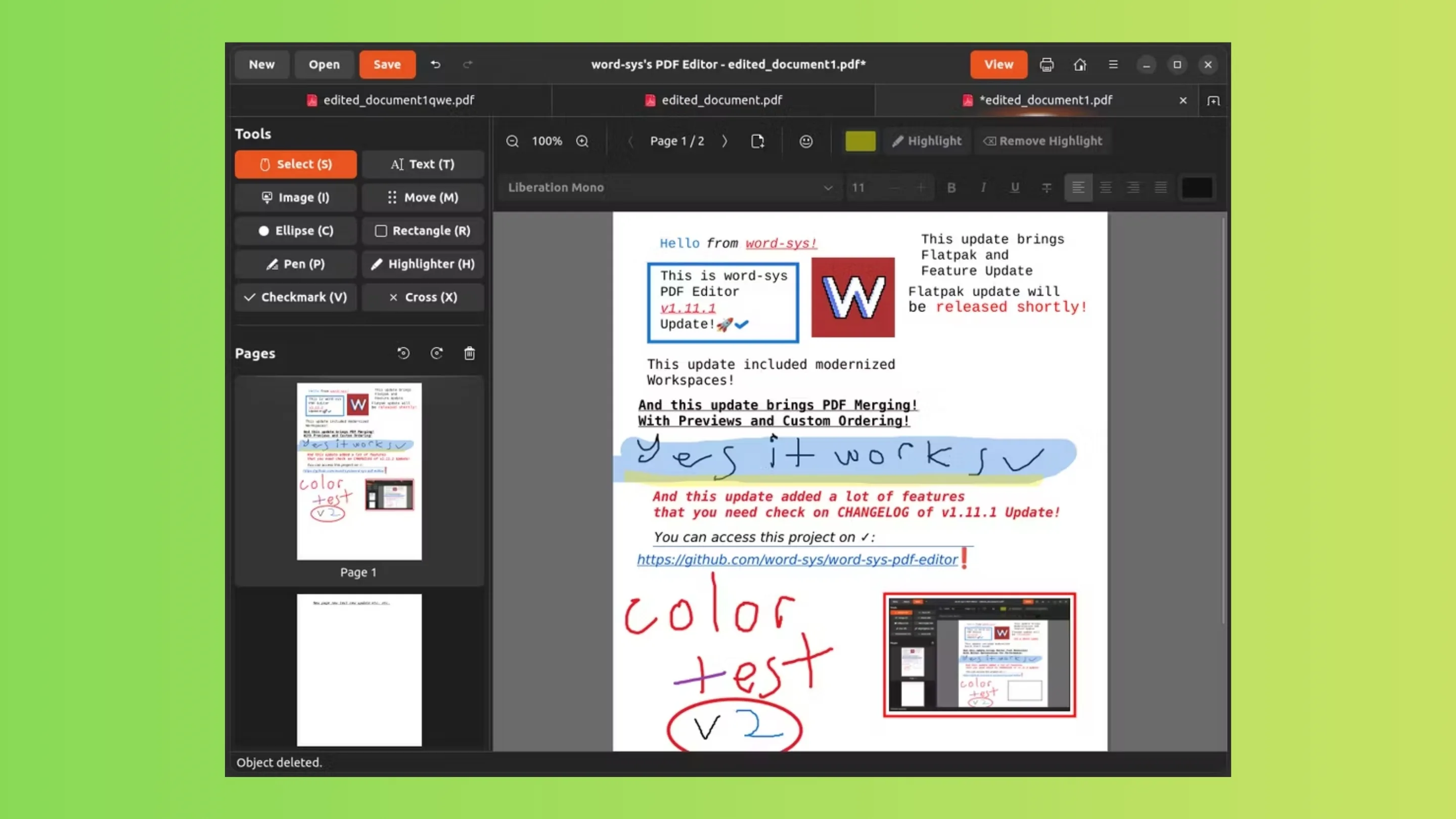Pick the Ellipse (C) tool
The width and height of the screenshot is (1456, 819).
pyautogui.click(x=296, y=231)
